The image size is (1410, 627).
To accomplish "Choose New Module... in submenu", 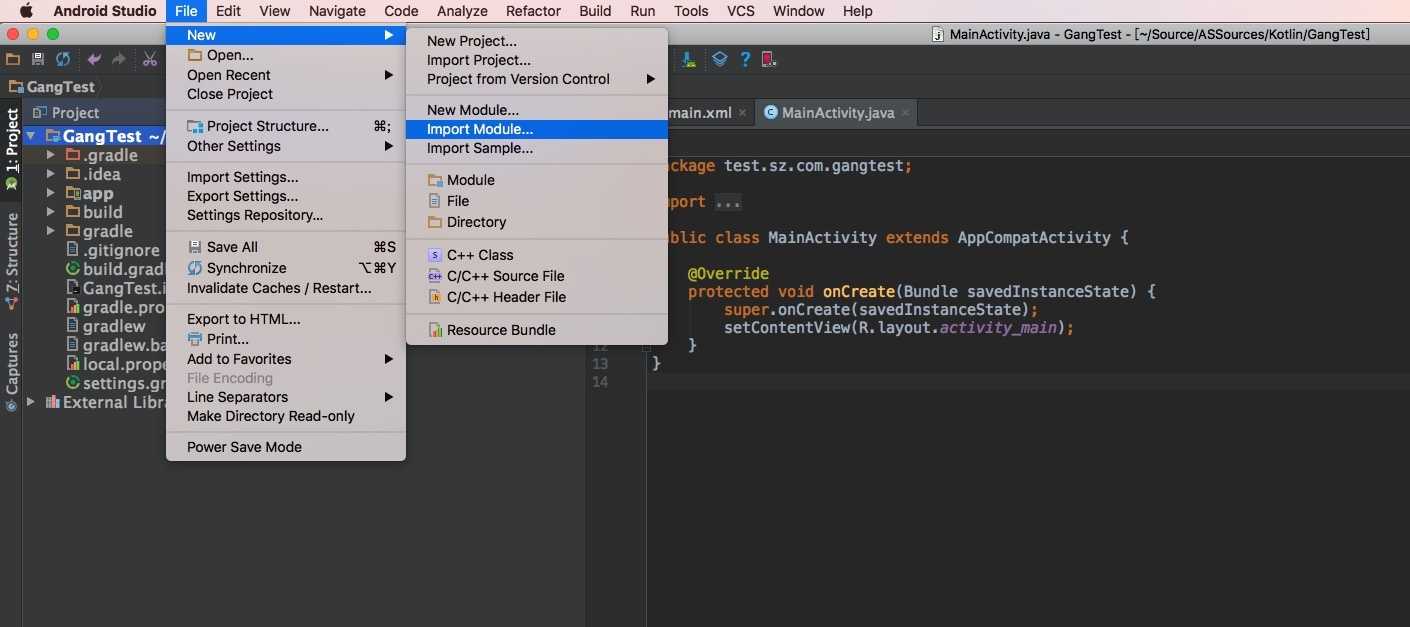I will tap(537, 110).
